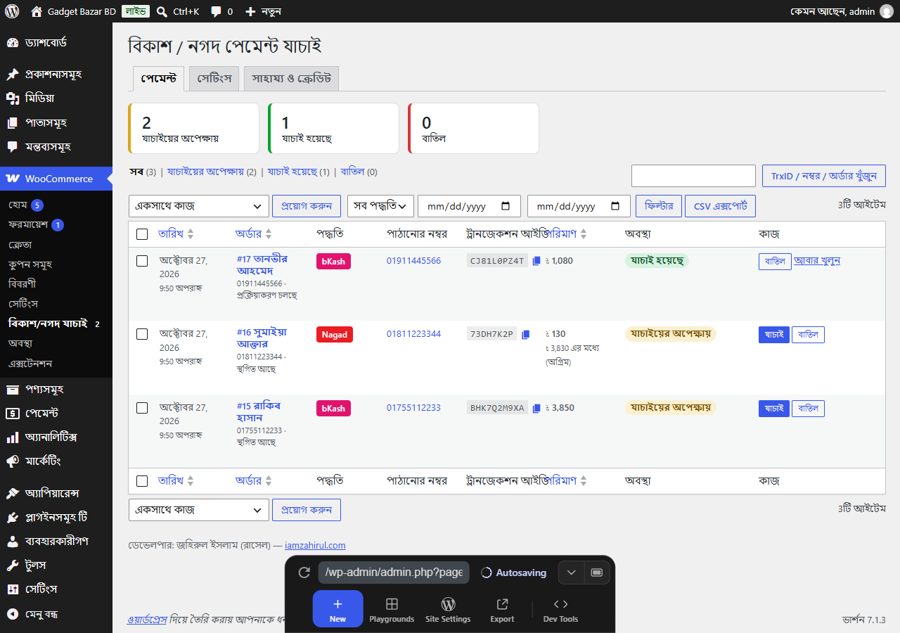Click the Playground URL address field
Screen dimensions: 900x633
pos(394,572)
